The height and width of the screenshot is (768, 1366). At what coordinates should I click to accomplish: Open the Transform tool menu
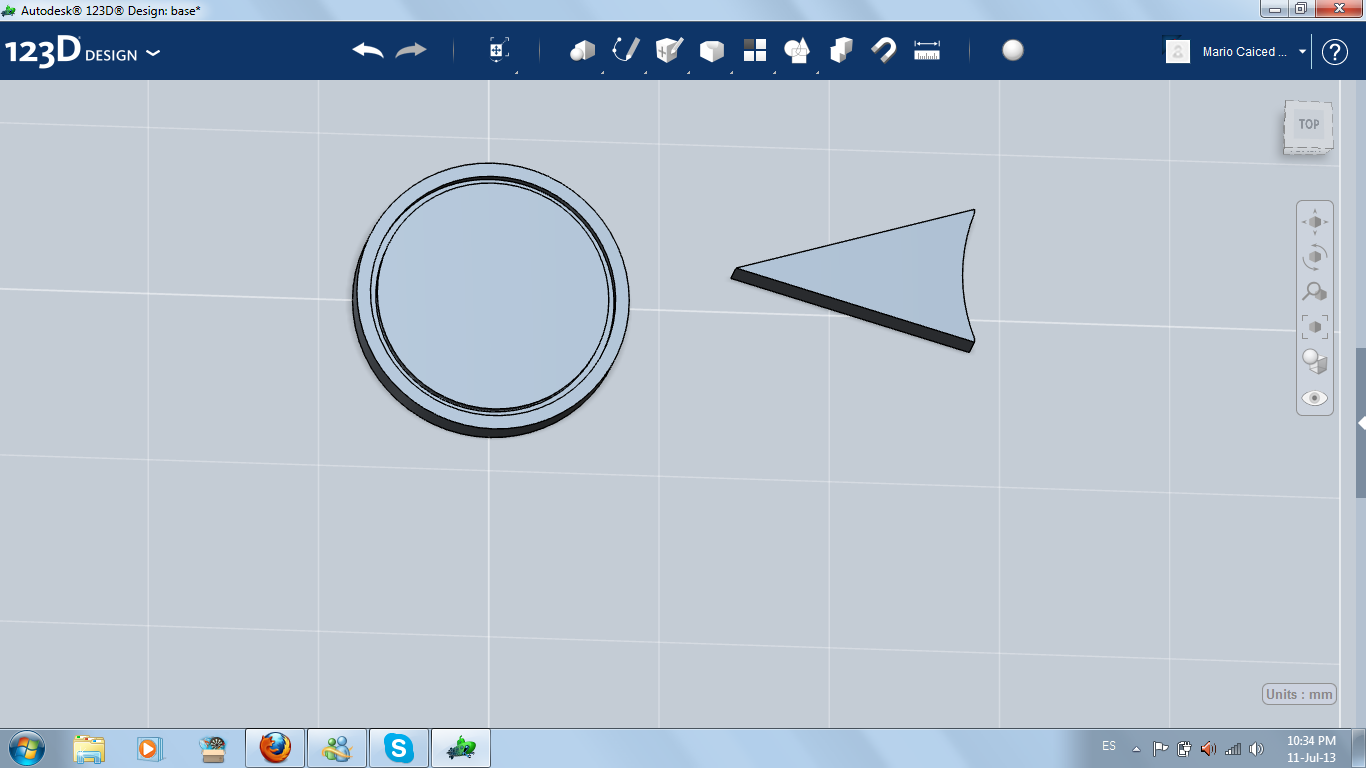pos(499,50)
